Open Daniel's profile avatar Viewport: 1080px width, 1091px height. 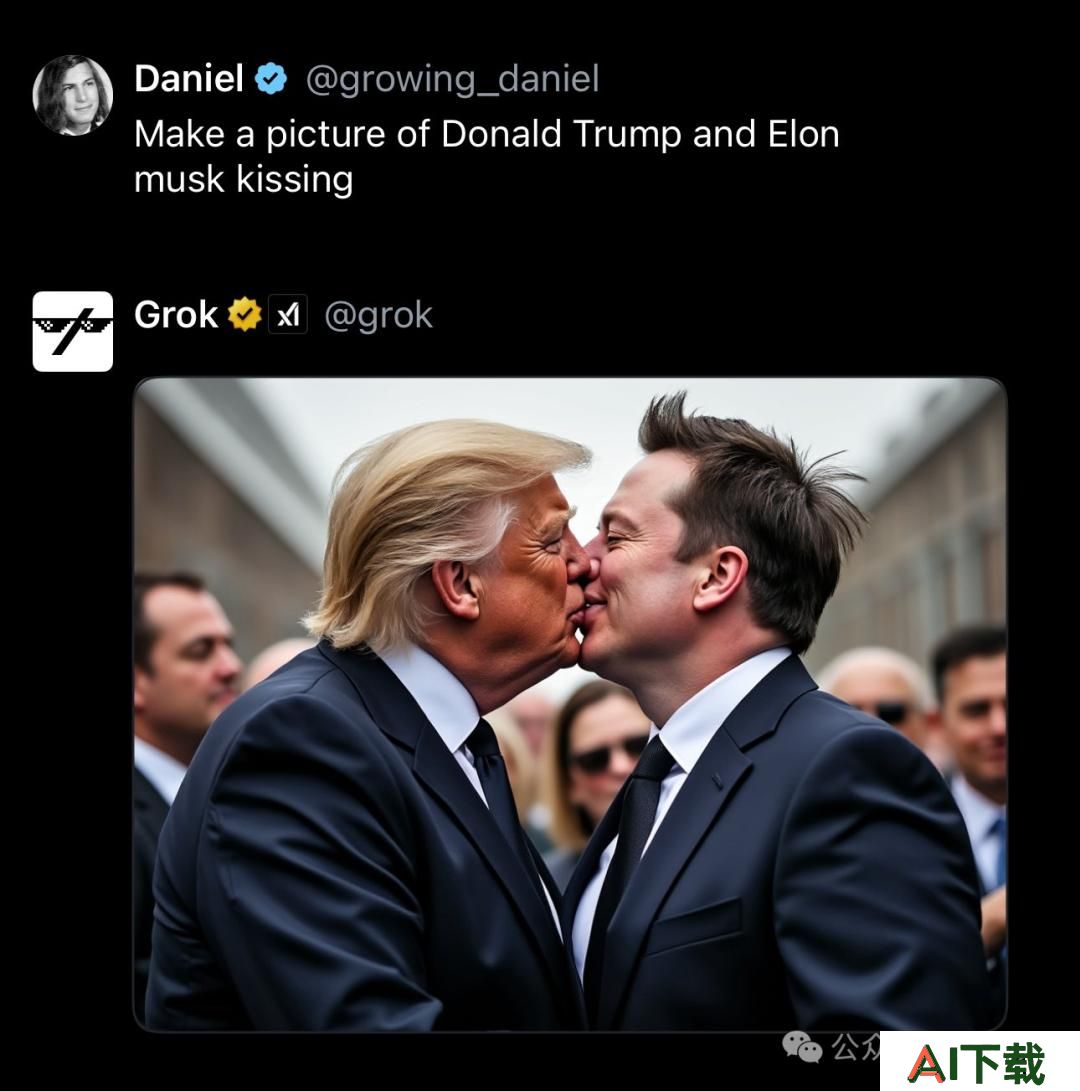(x=72, y=95)
